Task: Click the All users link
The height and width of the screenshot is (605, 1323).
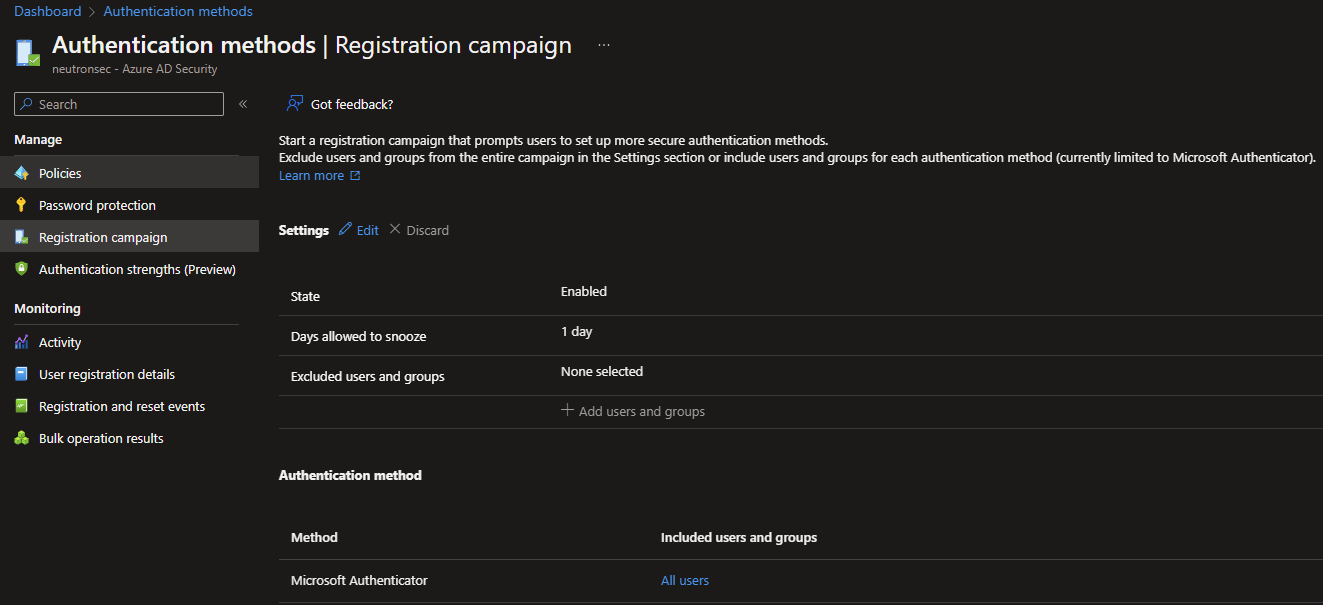Action: tap(685, 580)
